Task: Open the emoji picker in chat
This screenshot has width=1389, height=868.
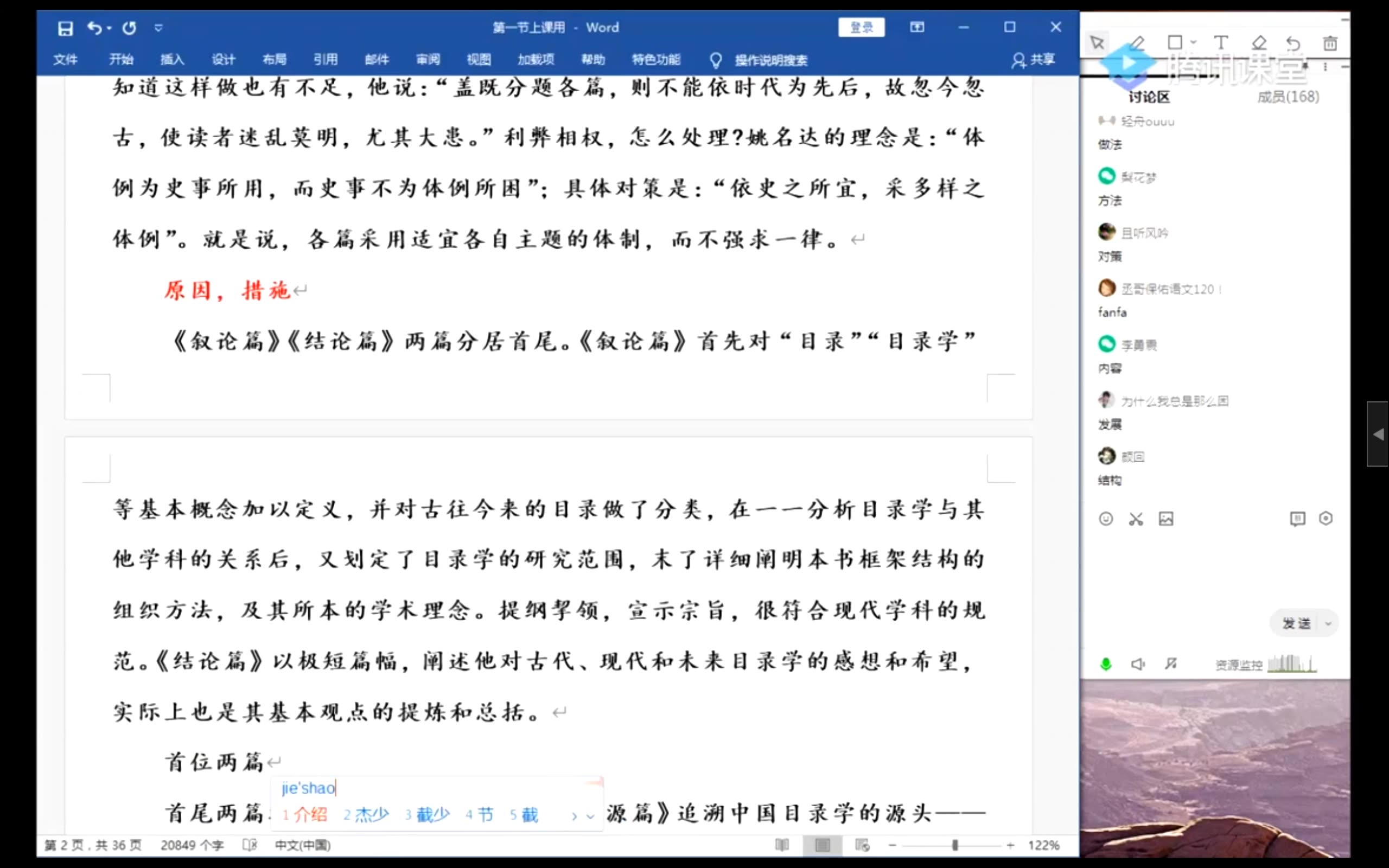Action: click(1105, 519)
